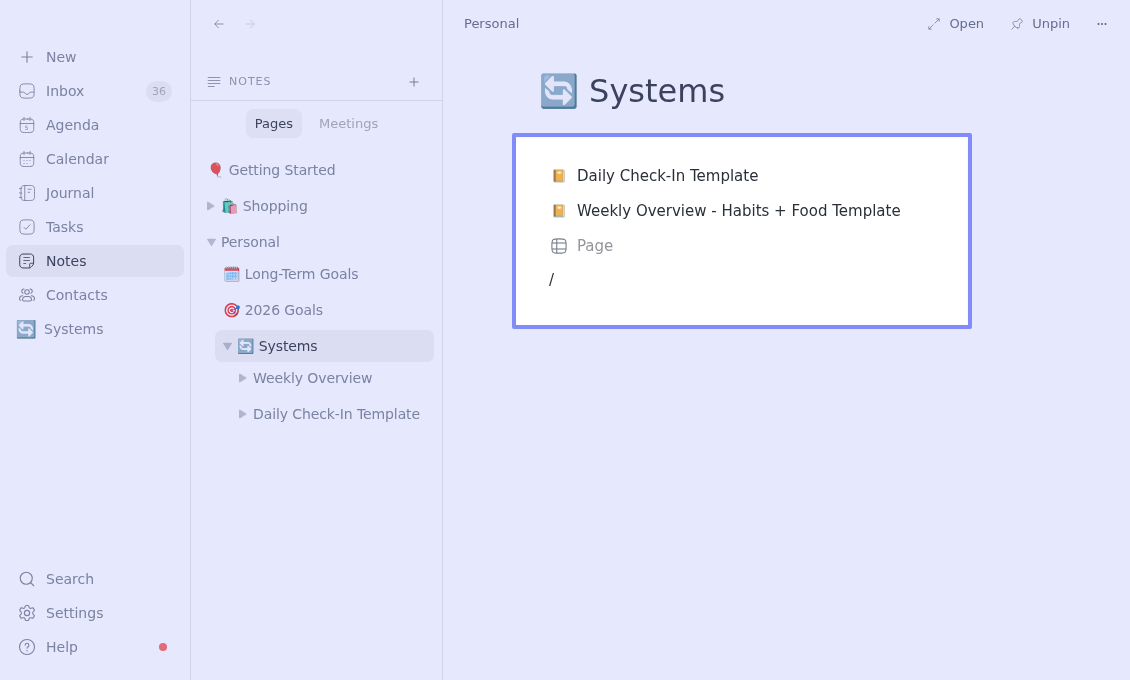Open the more options ellipsis menu
1130x680 pixels.
1101,24
